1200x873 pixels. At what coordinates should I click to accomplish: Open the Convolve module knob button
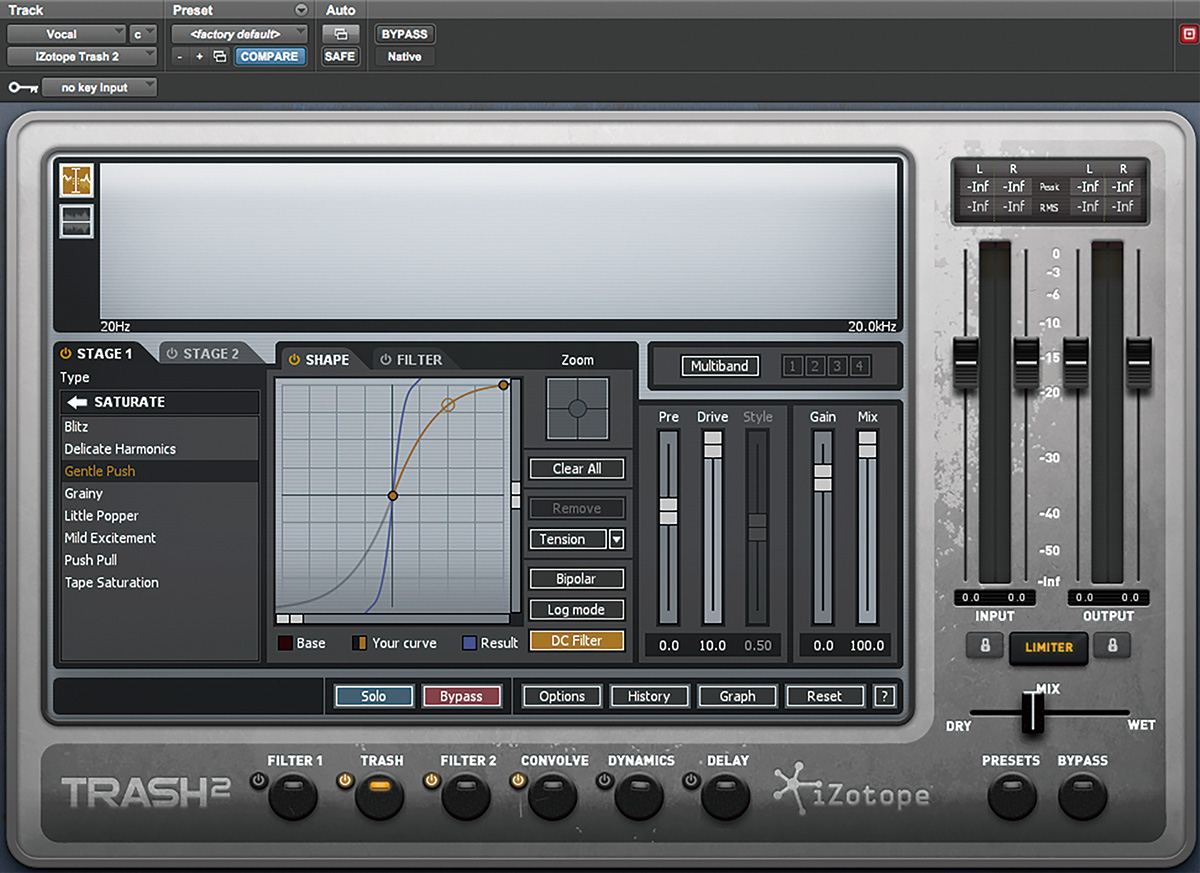pos(553,796)
